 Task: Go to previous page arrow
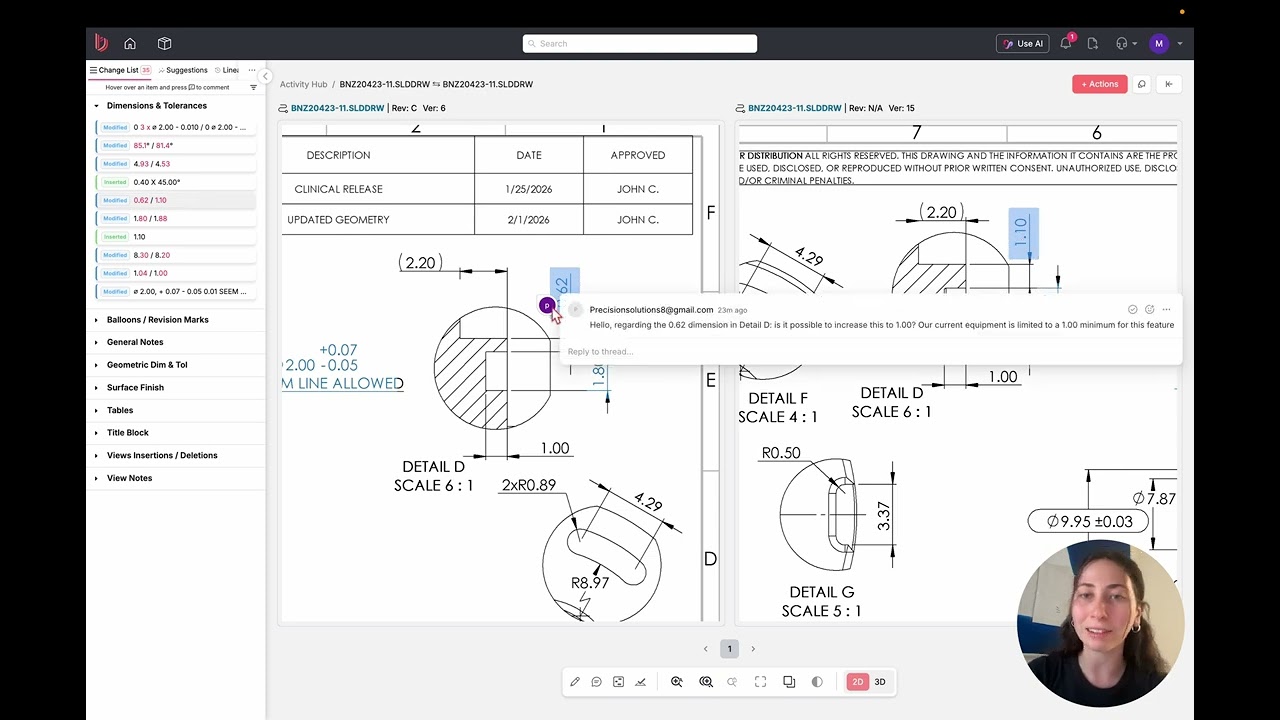[705, 649]
